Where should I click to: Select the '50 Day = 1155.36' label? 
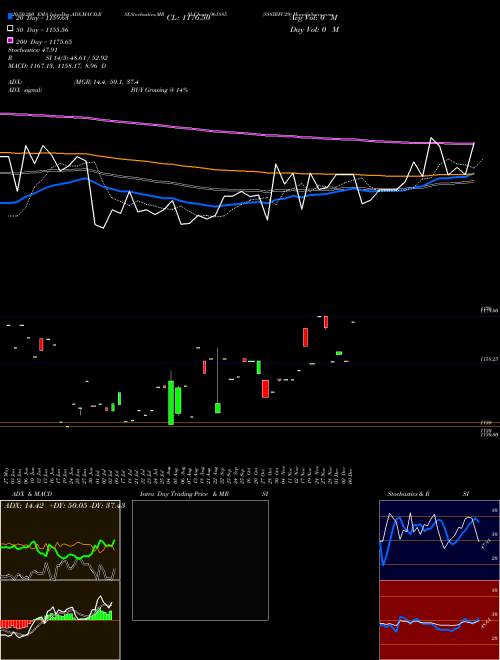click(x=42, y=30)
